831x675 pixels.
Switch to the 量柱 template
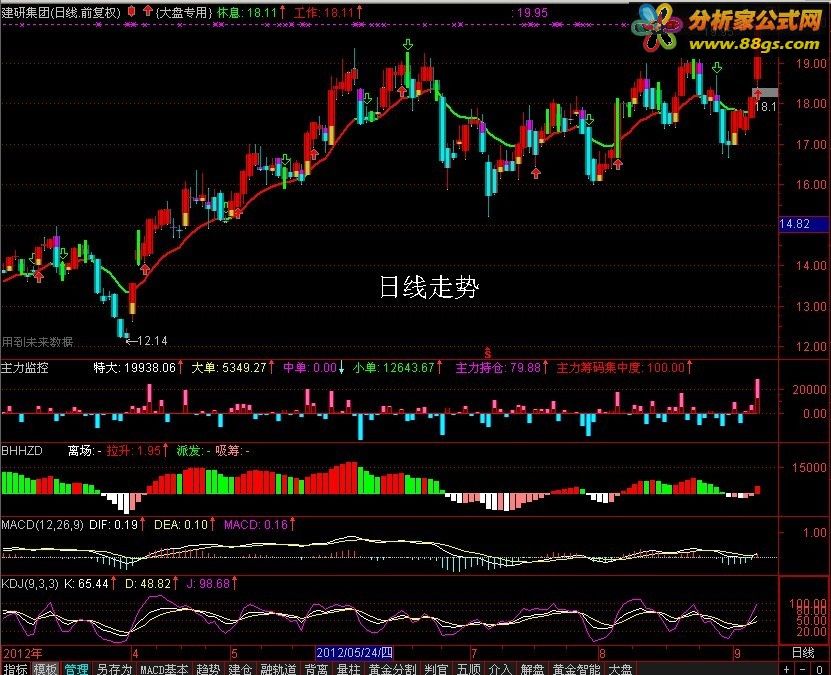(349, 669)
